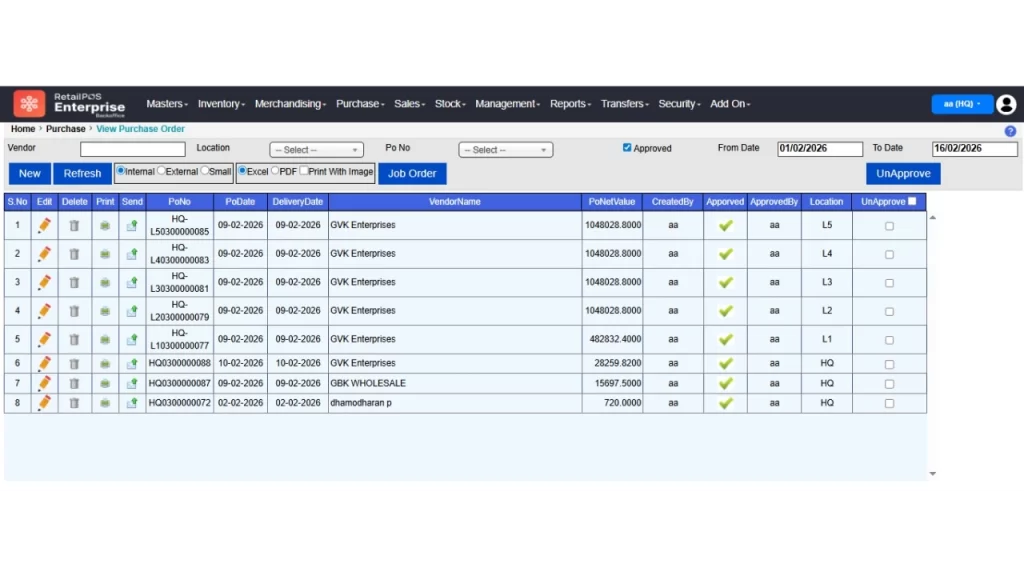The width and height of the screenshot is (1024, 576).
Task: Check the UnApprove header select-all checkbox
Action: [912, 202]
